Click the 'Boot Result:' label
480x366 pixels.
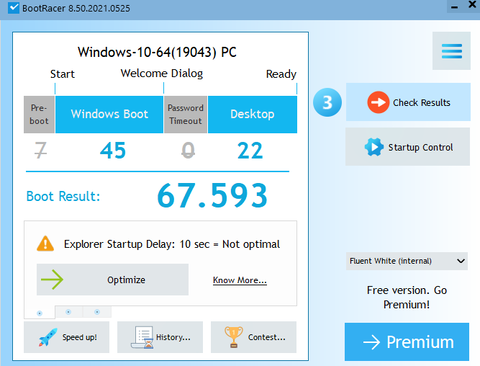point(63,196)
